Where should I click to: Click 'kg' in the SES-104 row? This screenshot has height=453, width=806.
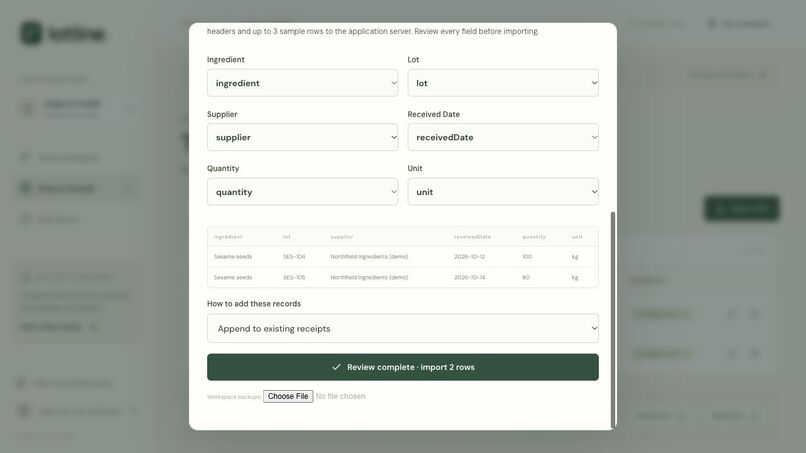pos(575,257)
